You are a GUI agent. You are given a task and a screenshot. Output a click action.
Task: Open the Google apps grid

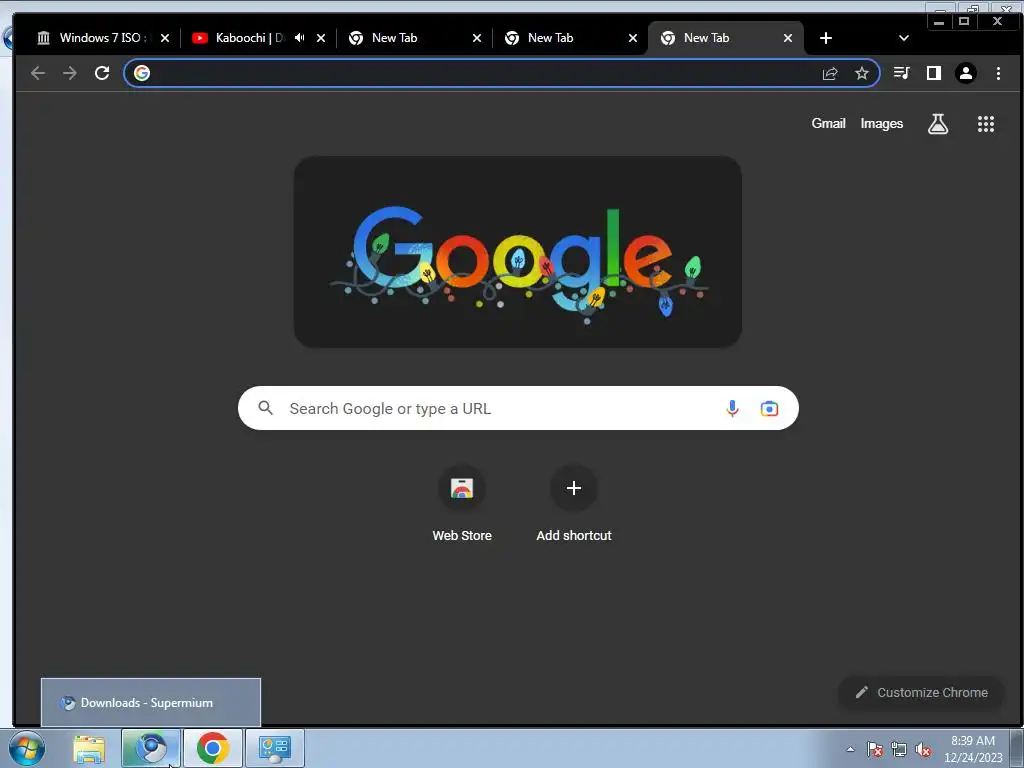(x=985, y=123)
